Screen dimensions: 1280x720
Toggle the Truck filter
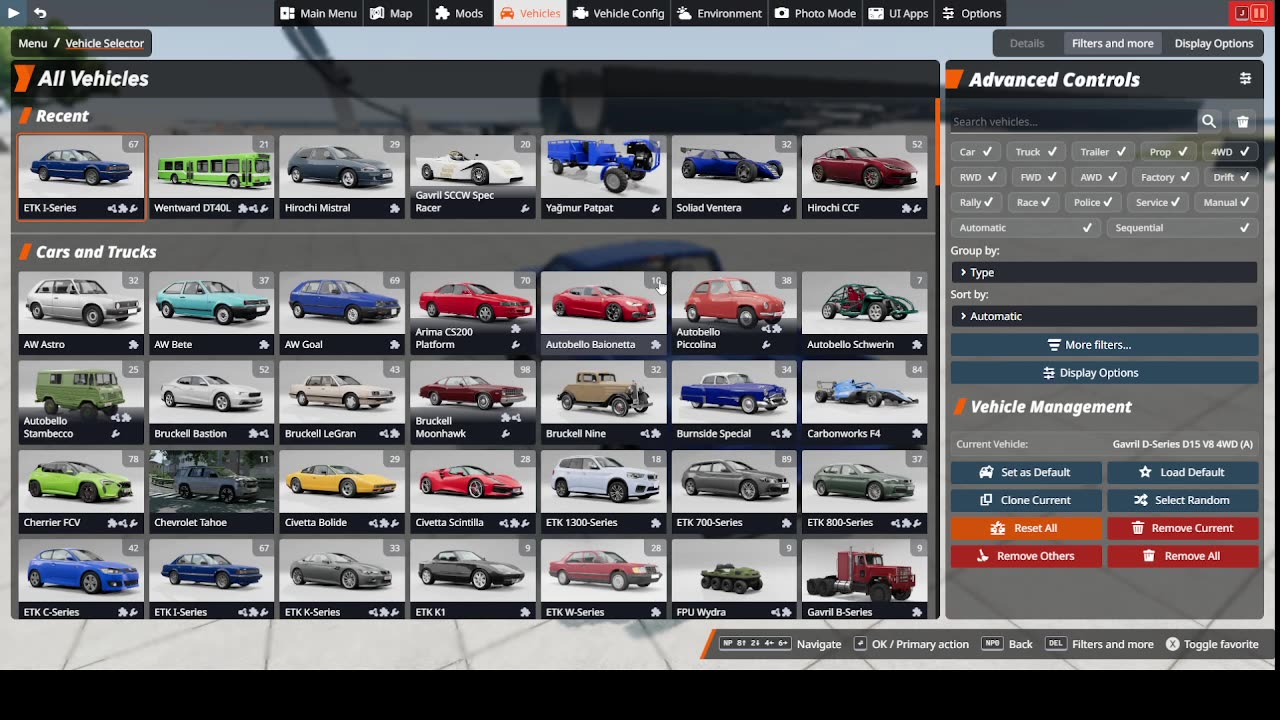point(1036,152)
